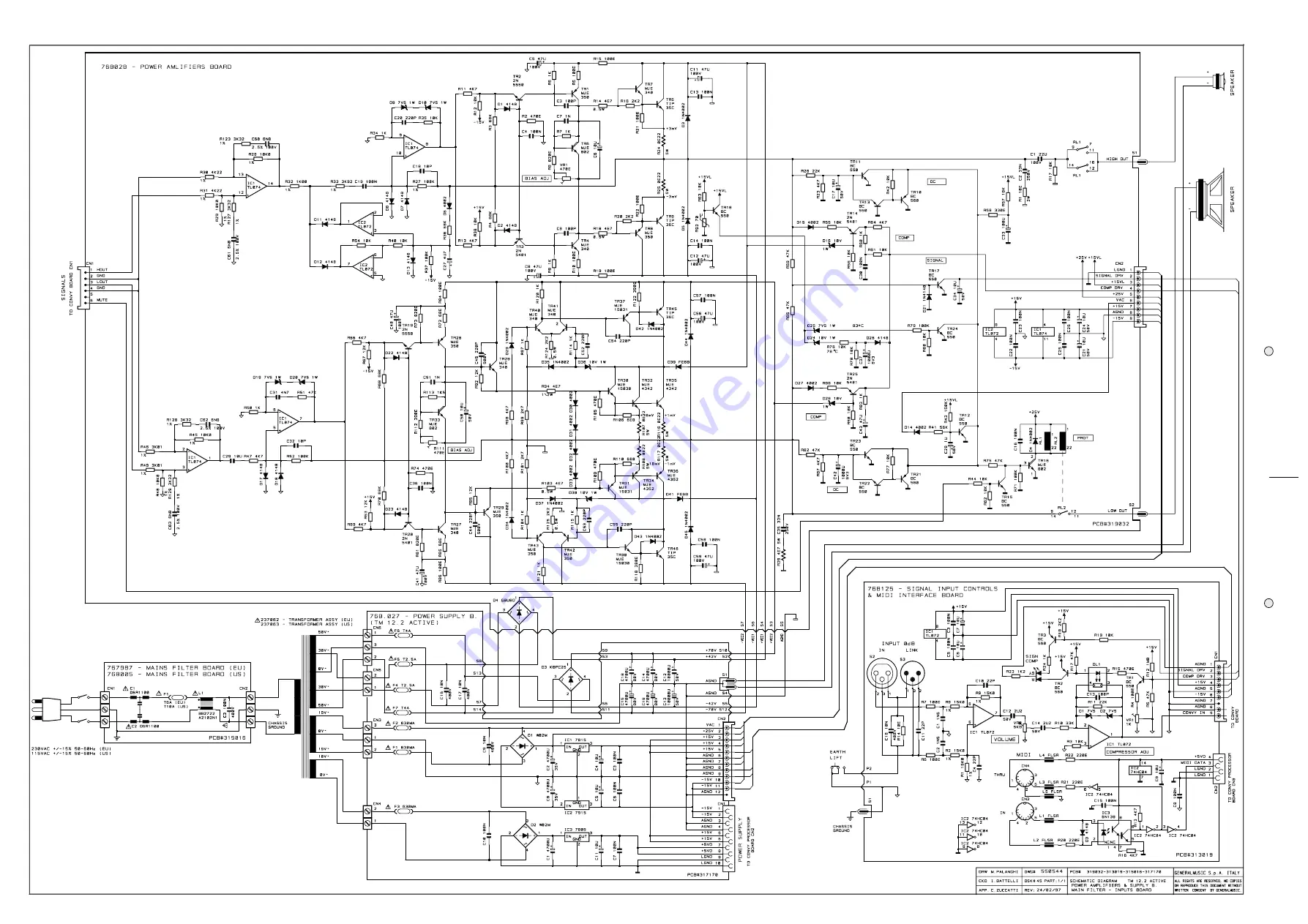
Task: Click the PROT boxed label
Action: 1083,437
